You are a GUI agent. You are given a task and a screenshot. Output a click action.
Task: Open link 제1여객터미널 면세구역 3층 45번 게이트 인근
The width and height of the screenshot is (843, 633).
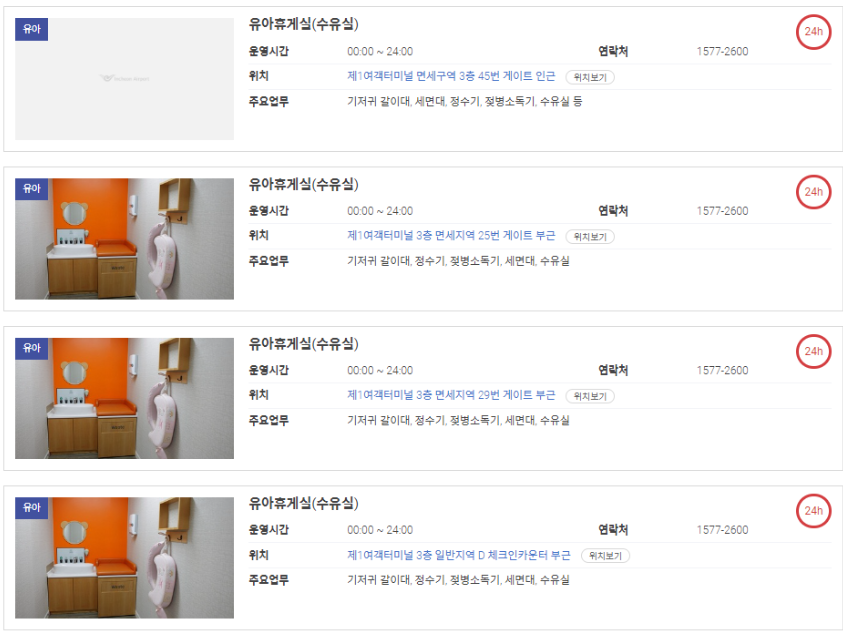[451, 76]
